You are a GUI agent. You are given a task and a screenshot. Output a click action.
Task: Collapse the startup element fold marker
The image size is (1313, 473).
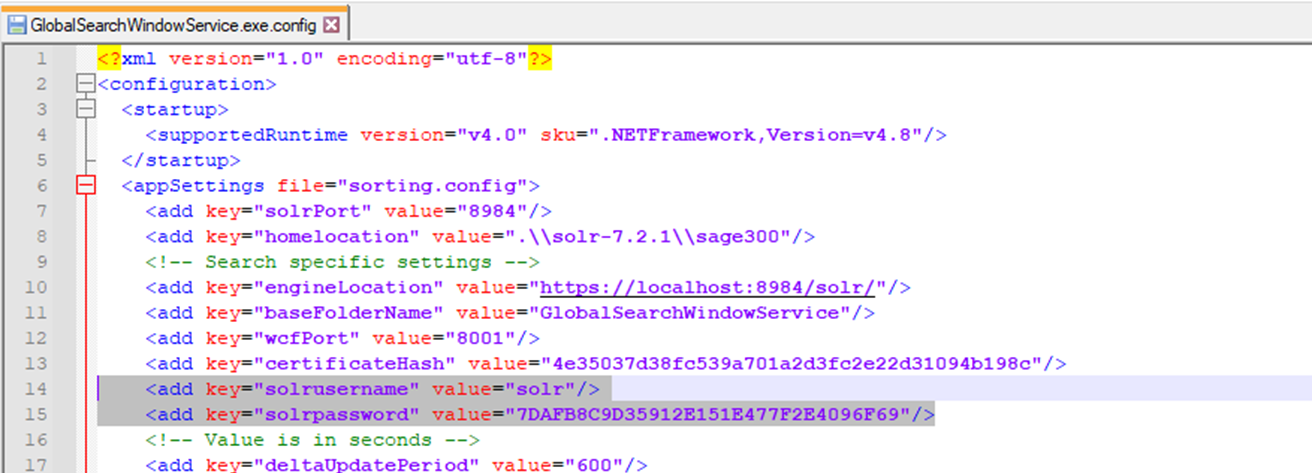pos(87,109)
